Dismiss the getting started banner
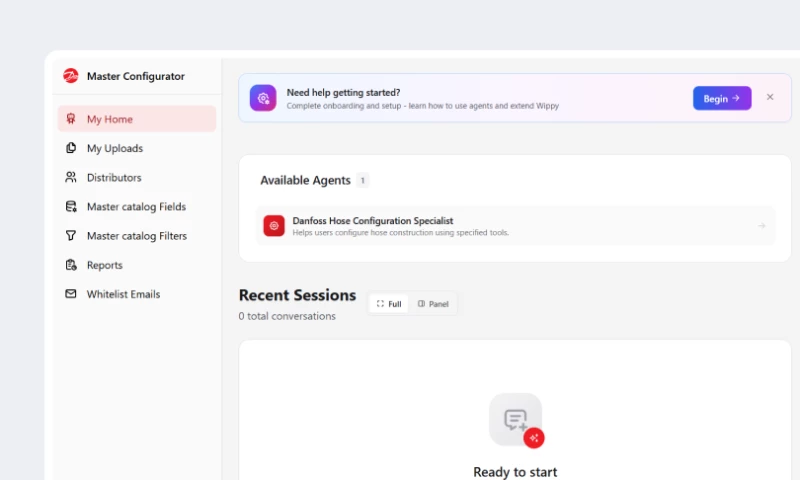Image resolution: width=800 pixels, height=480 pixels. click(x=770, y=97)
